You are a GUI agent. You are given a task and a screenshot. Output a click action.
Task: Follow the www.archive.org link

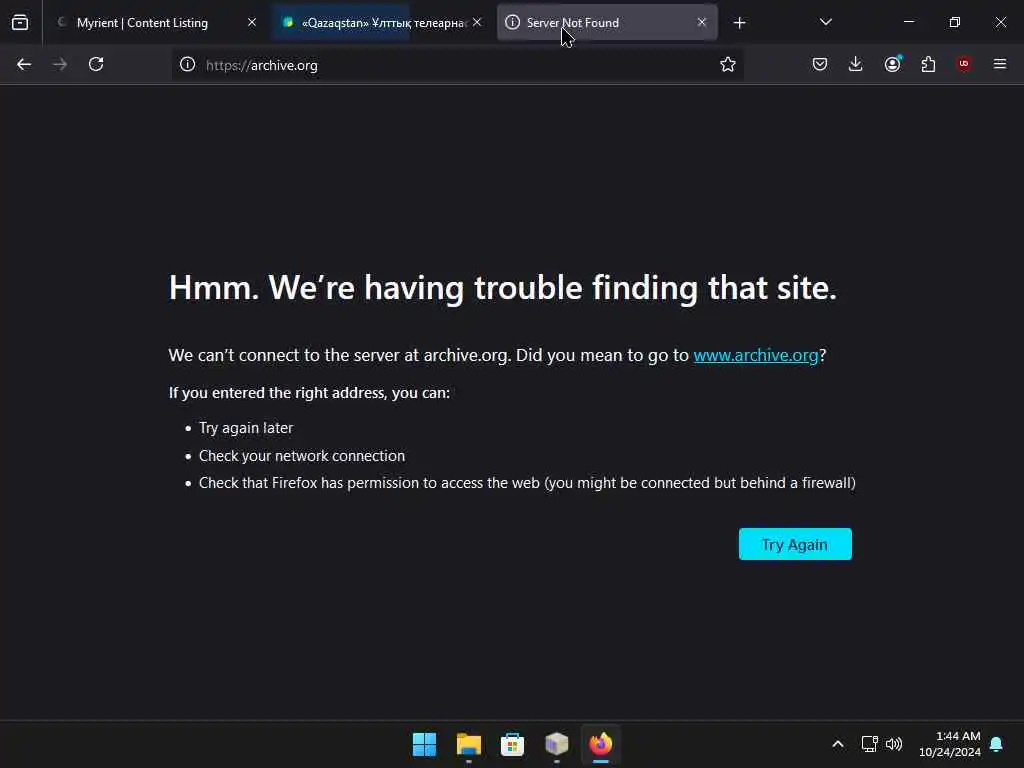(756, 355)
